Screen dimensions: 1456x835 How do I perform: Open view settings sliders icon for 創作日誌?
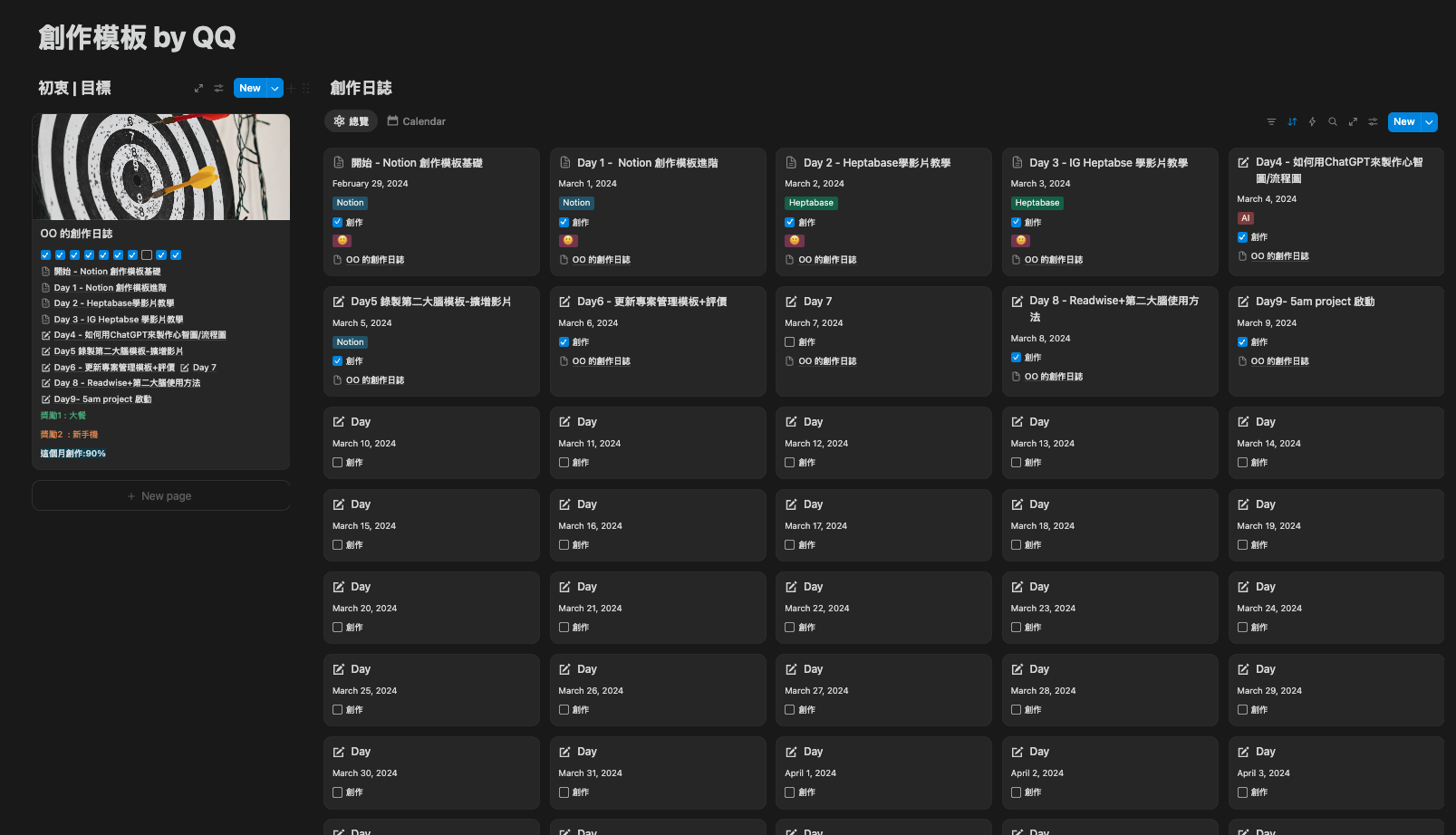click(1373, 122)
